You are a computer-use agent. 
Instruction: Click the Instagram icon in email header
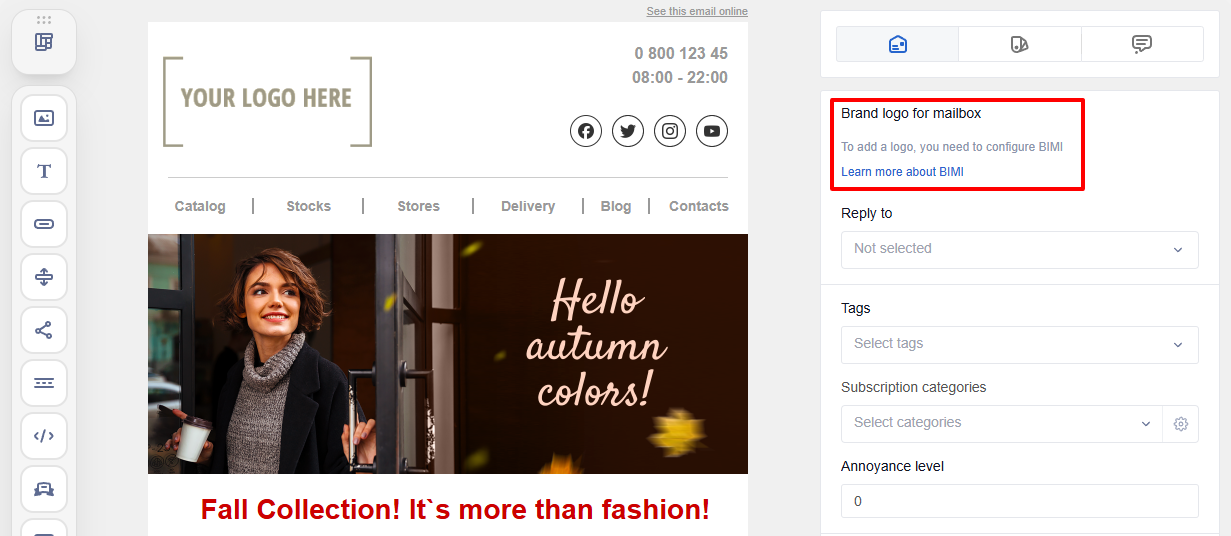click(670, 131)
